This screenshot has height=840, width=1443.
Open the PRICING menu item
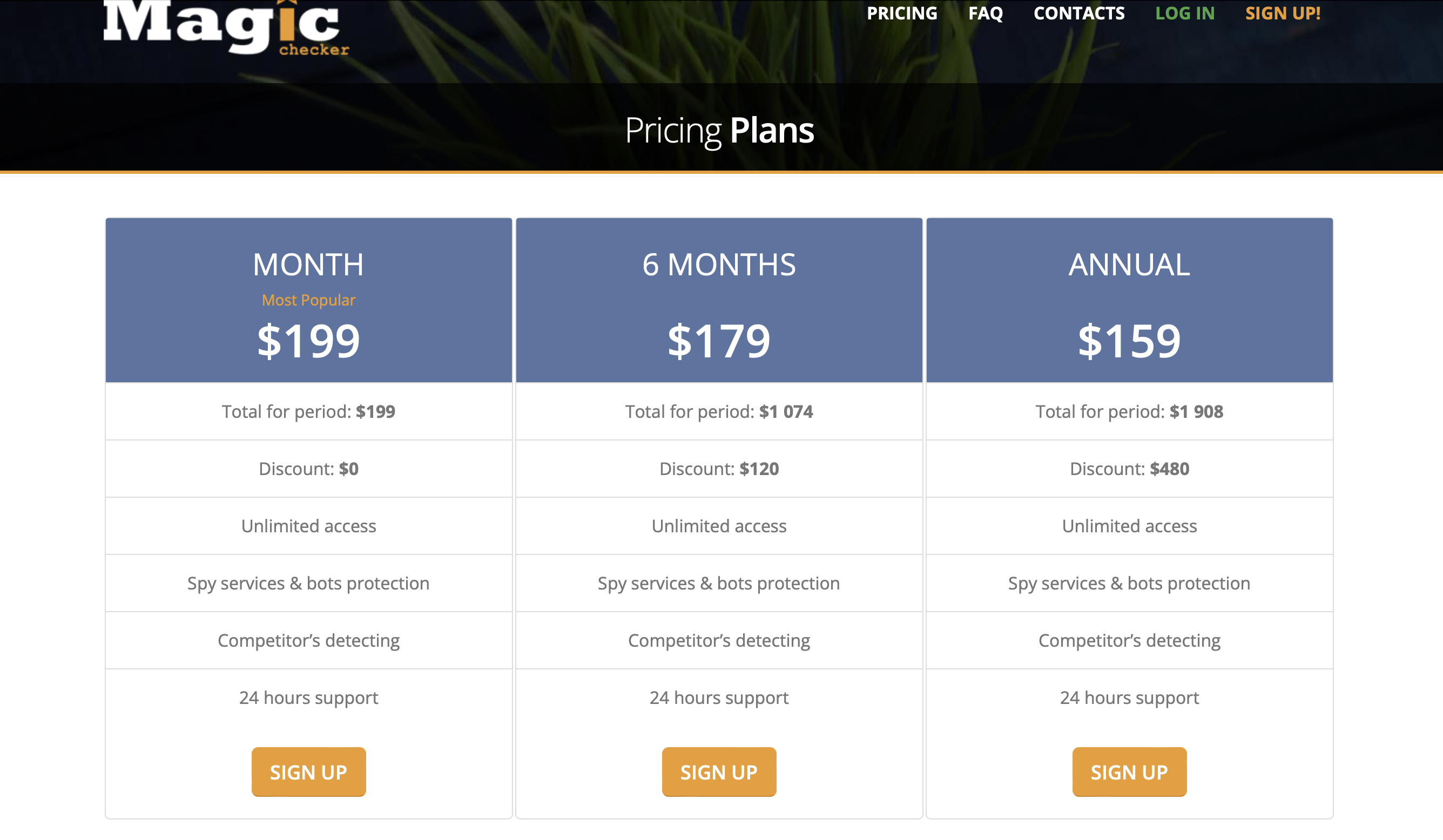tap(902, 13)
